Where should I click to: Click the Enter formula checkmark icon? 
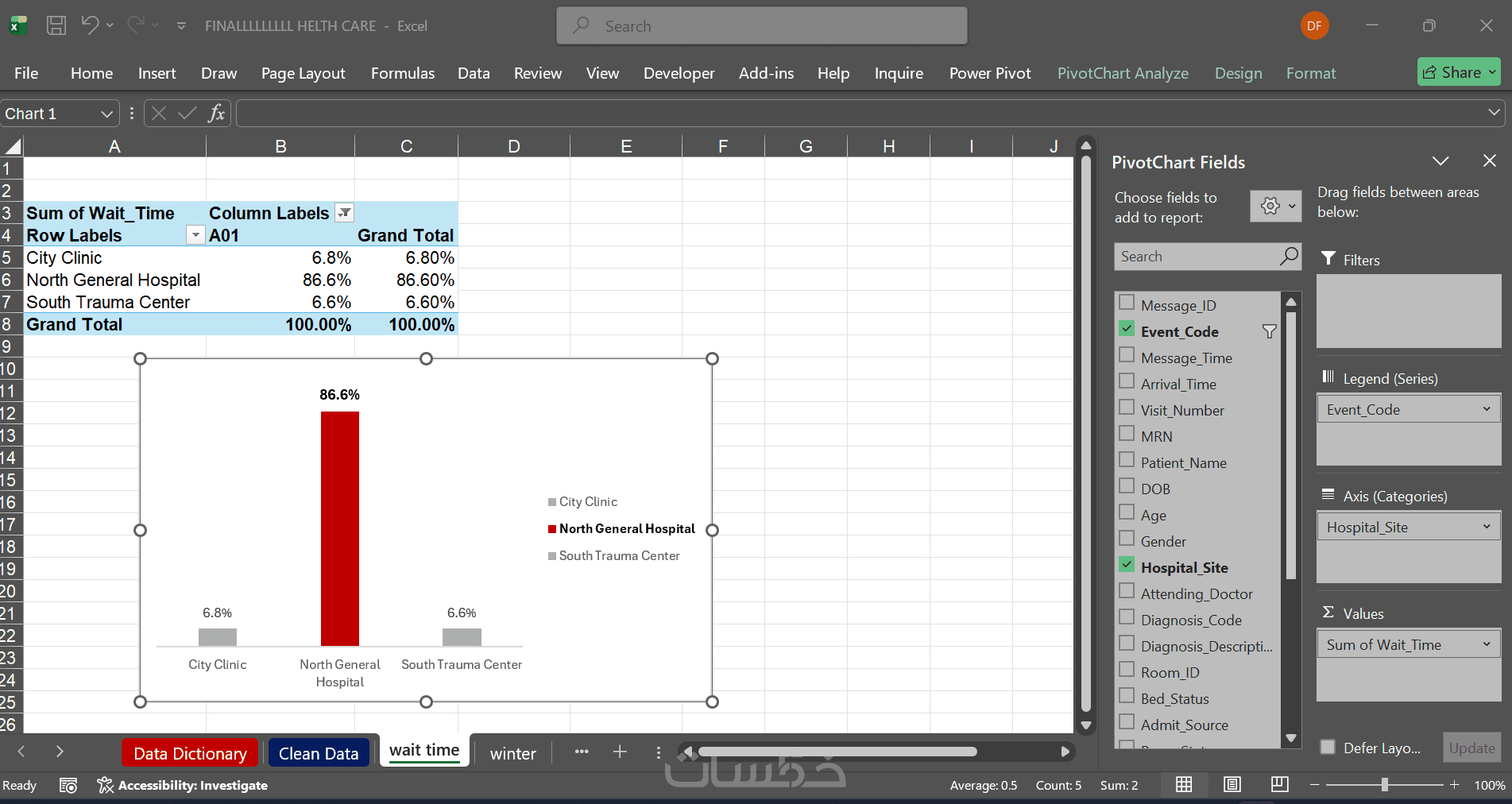click(187, 114)
